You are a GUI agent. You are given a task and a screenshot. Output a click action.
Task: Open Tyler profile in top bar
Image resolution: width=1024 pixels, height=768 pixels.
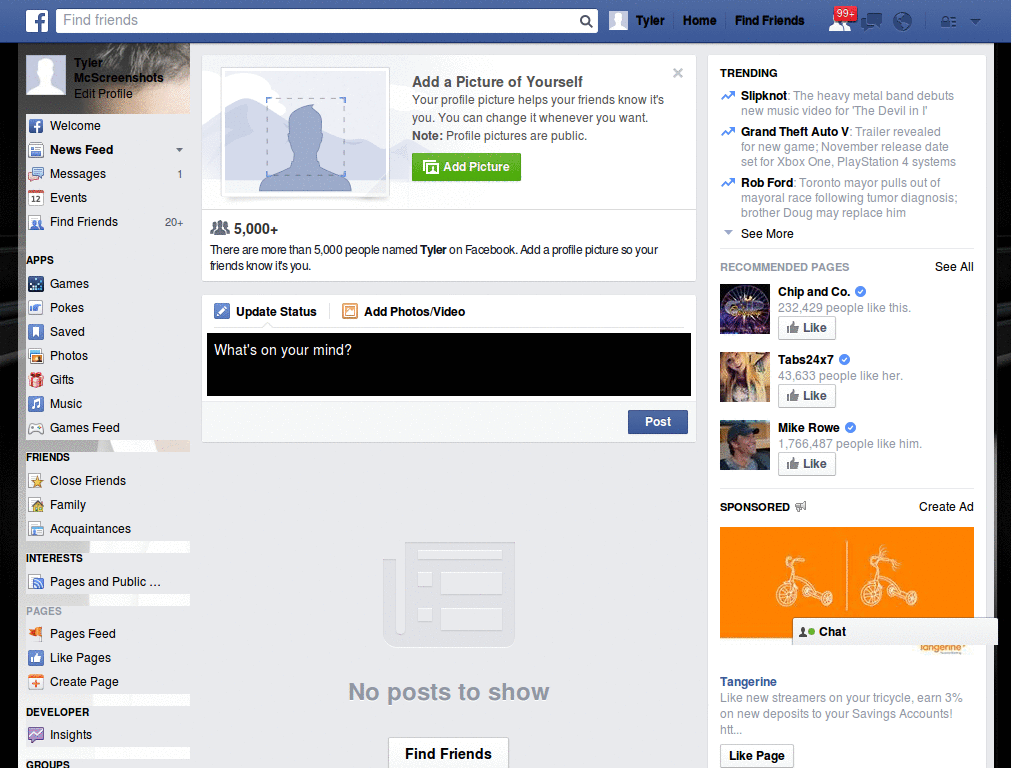click(637, 21)
